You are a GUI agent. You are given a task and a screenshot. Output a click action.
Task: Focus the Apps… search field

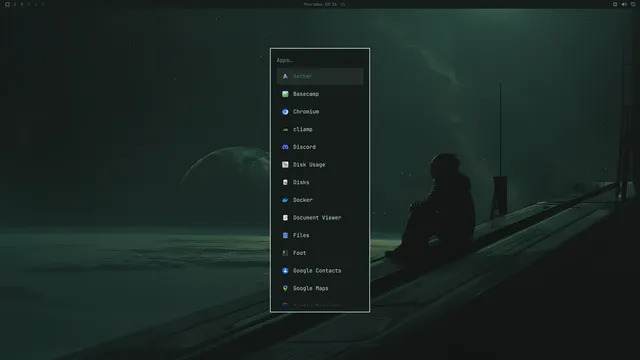[x=320, y=60]
